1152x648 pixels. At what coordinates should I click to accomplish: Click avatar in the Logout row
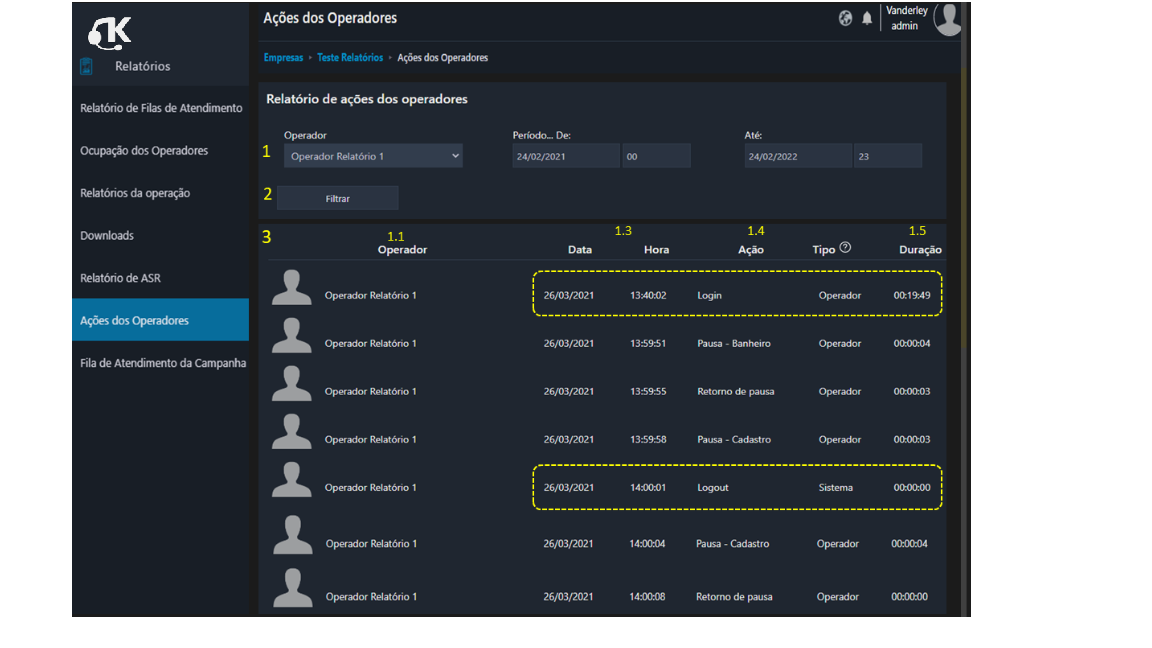pos(292,480)
